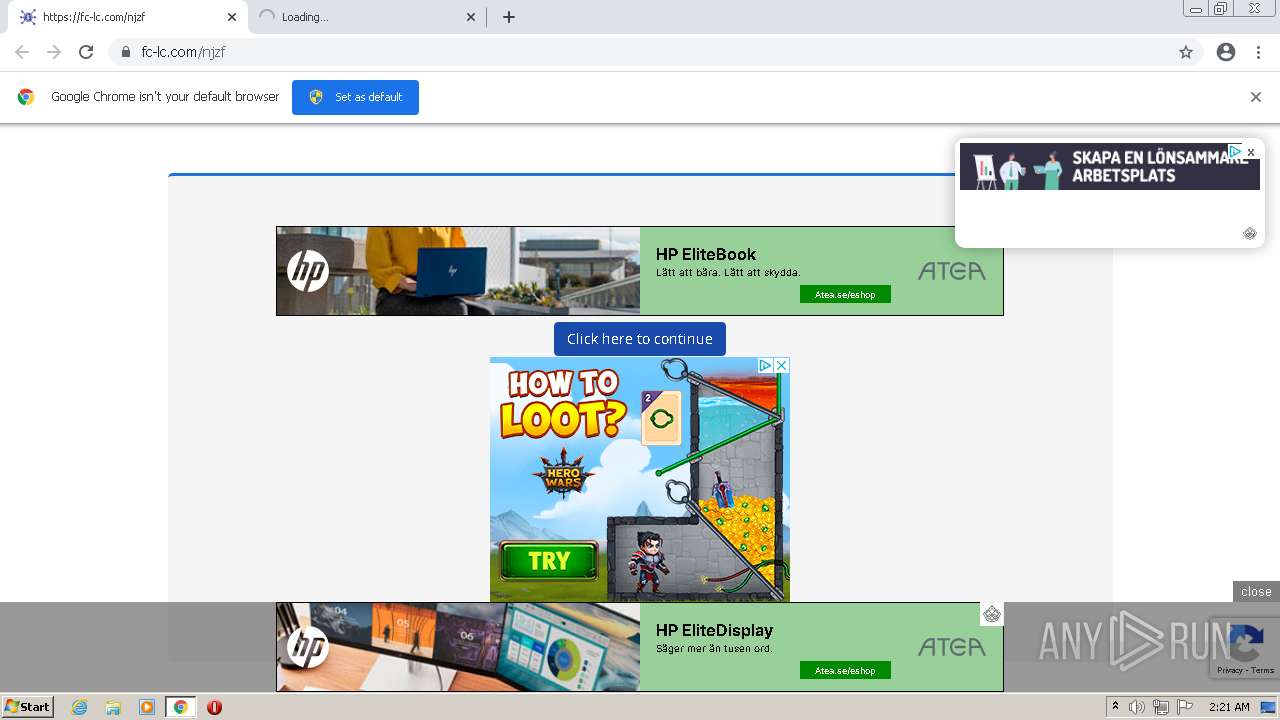Click the Atea.se/eshop button on the HP EliteBook ad
This screenshot has height=720, width=1280.
tap(845, 294)
